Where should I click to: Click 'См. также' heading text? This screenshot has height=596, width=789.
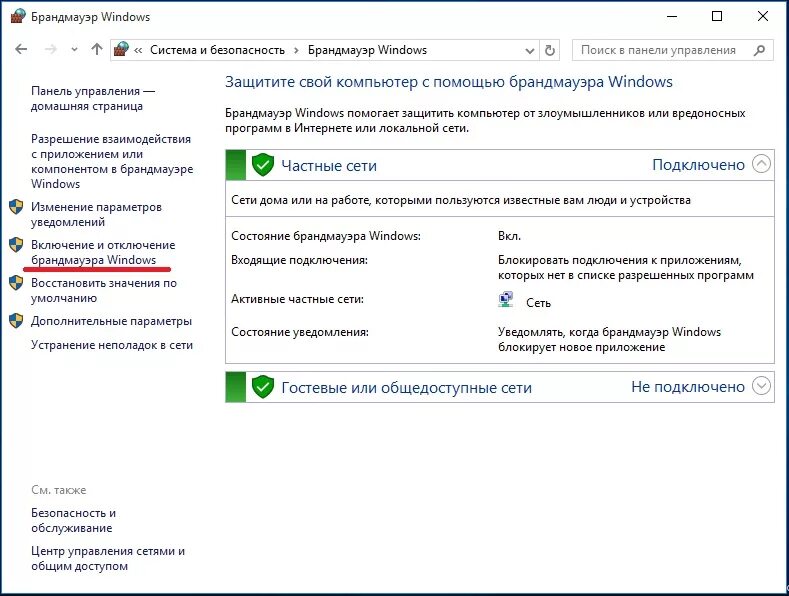tap(58, 490)
